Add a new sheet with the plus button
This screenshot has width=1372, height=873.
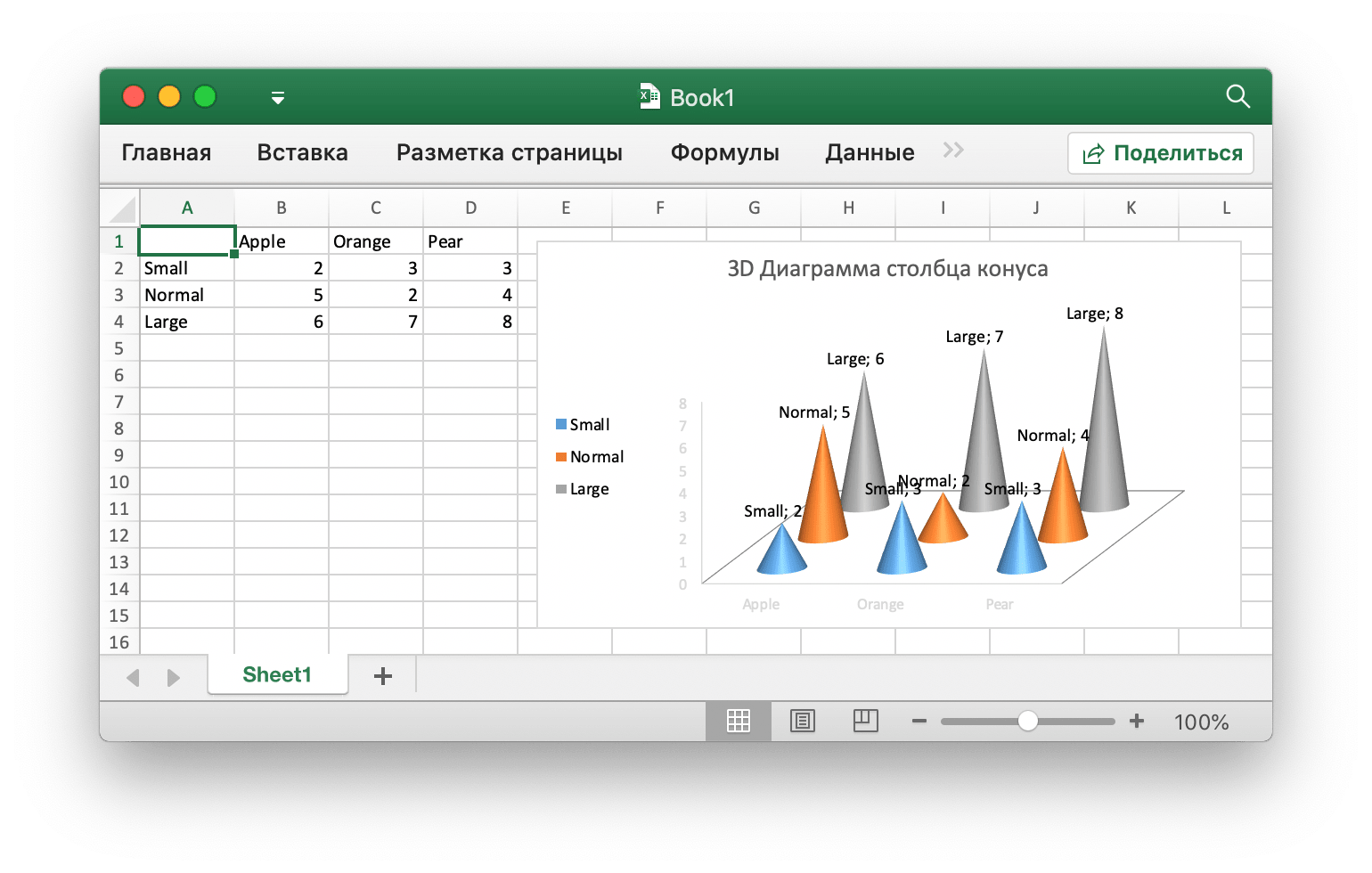(x=382, y=676)
